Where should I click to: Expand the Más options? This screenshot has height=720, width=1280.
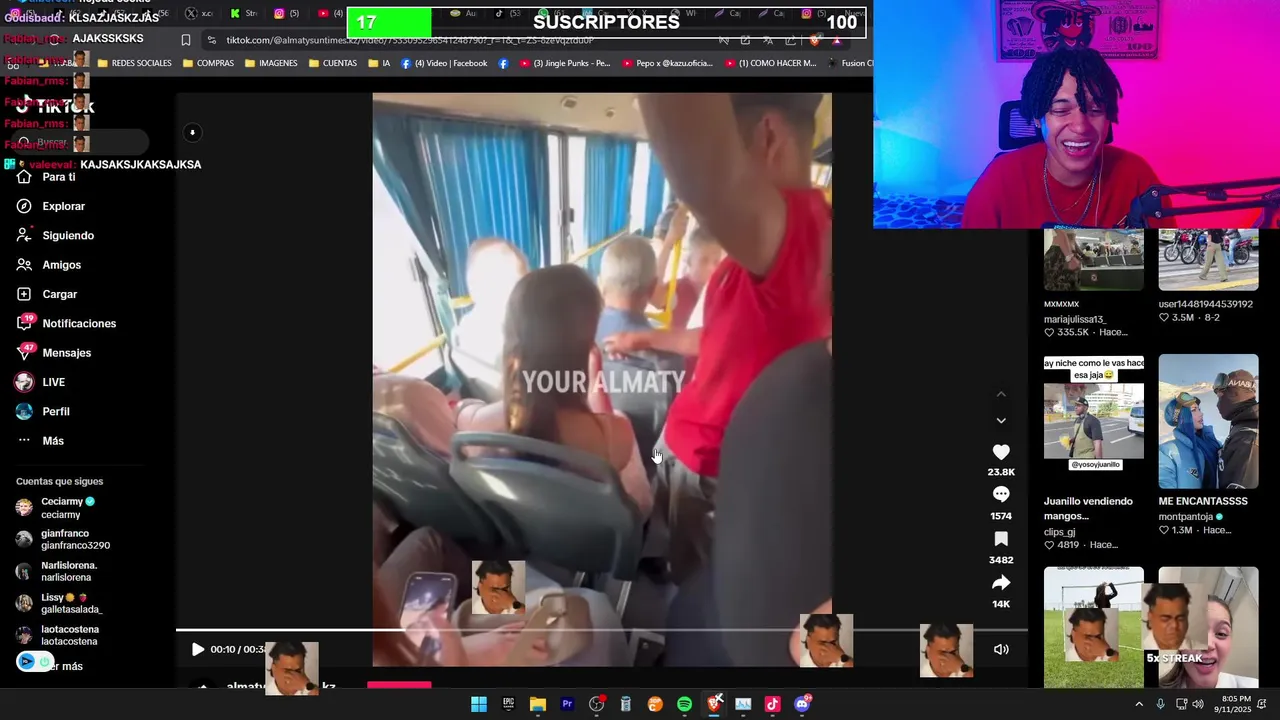point(40,441)
